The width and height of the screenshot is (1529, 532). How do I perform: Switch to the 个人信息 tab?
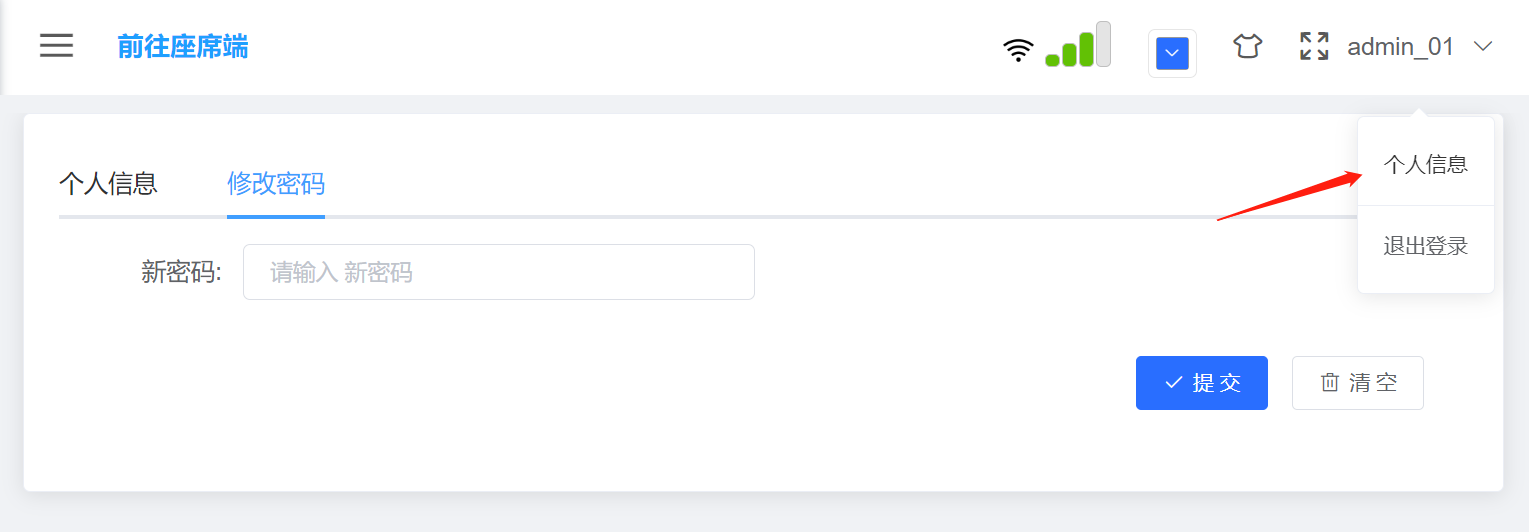click(x=108, y=183)
